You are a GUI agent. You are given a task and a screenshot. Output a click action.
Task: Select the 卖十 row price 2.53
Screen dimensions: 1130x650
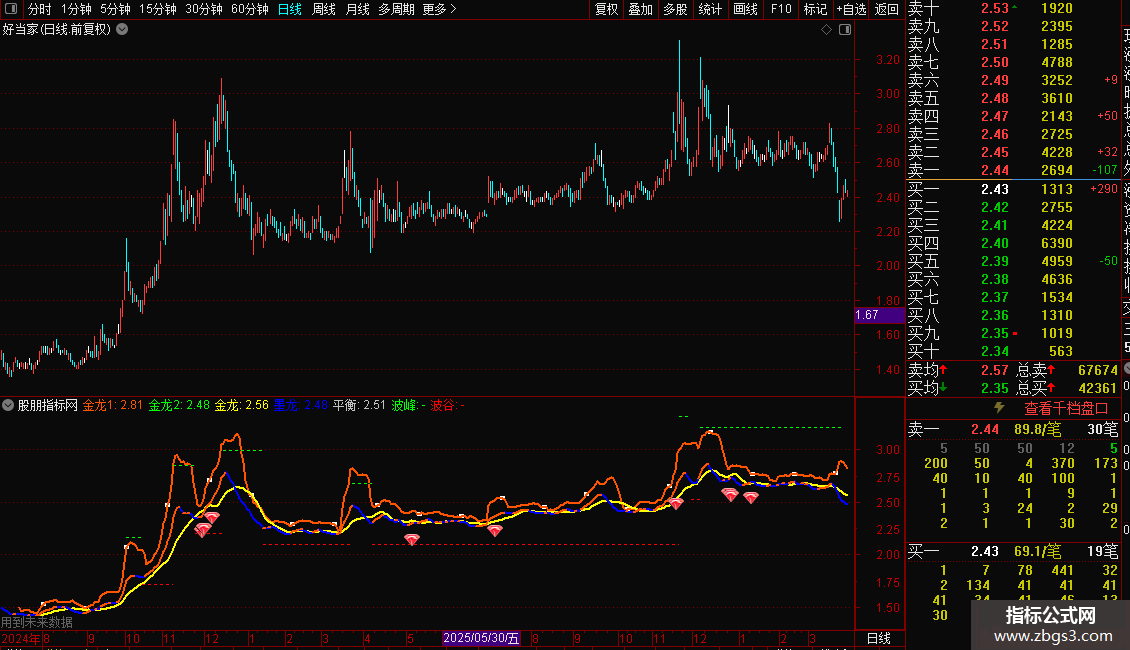coord(995,9)
